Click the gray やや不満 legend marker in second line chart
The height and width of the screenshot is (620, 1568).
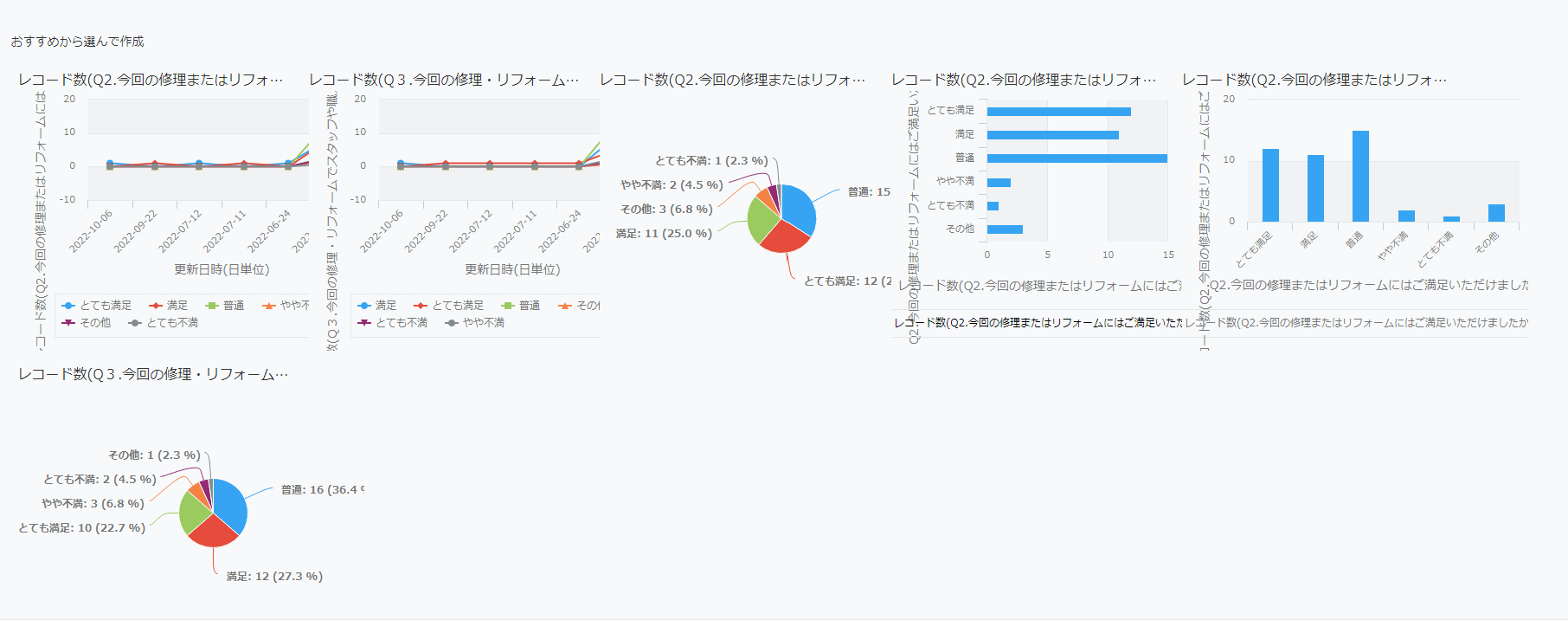pos(452,323)
